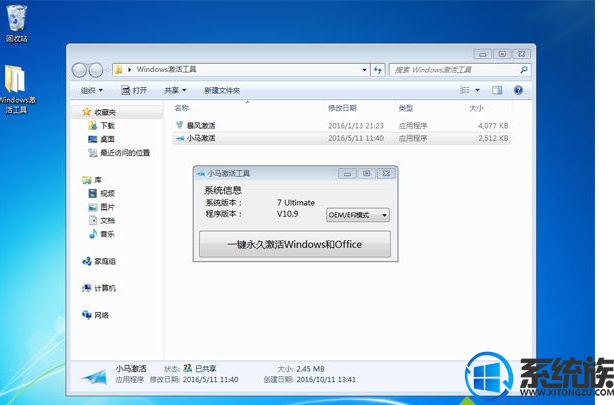
Task: Click the search magnifier icon
Action: pyautogui.click(x=524, y=70)
